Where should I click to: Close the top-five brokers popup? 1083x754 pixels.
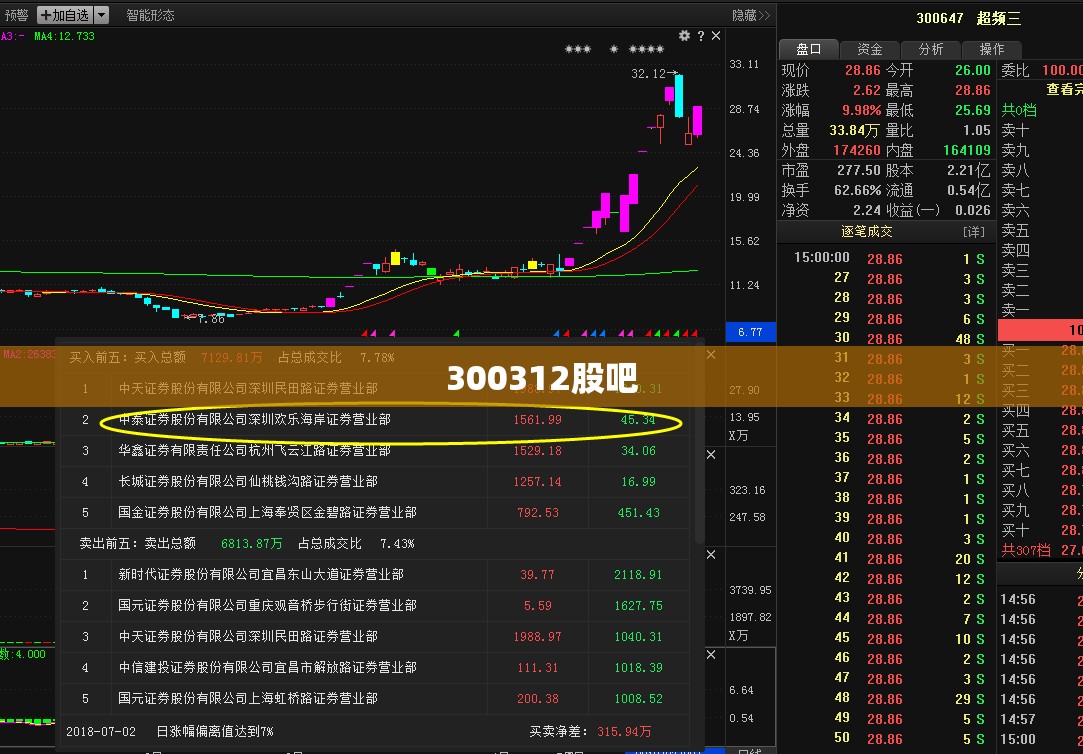click(x=711, y=355)
